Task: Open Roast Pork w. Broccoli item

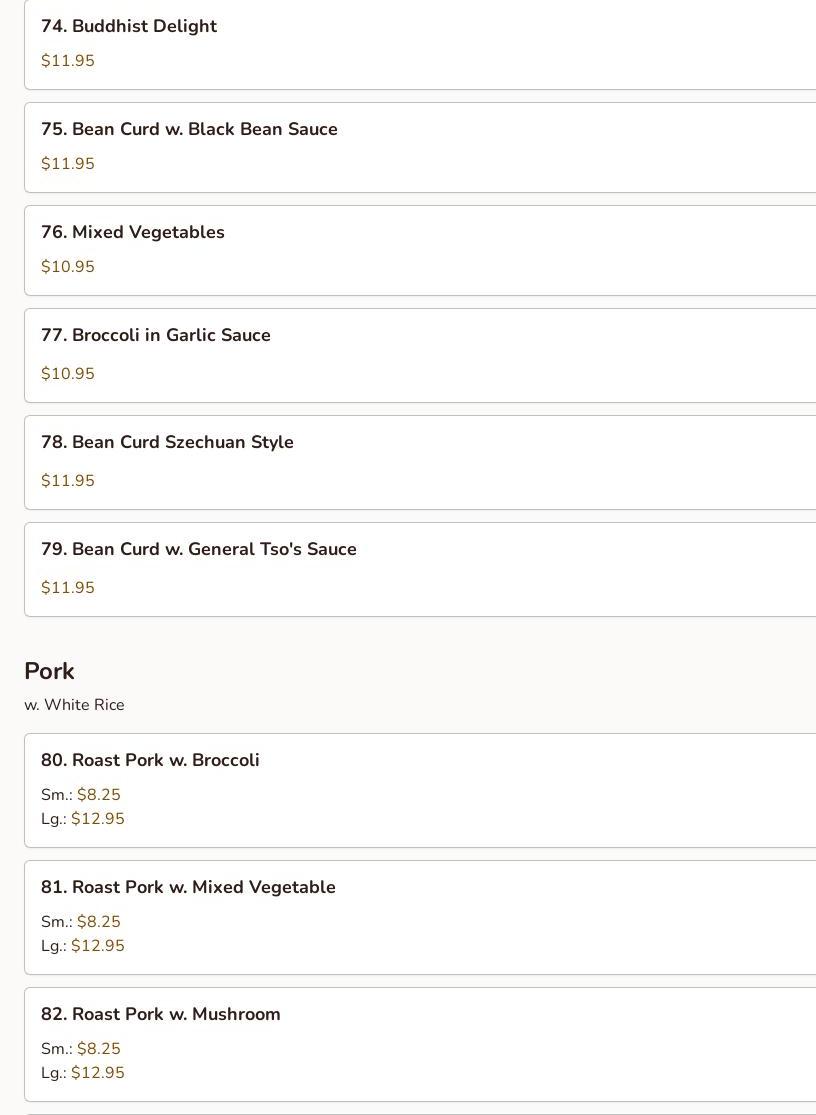Action: [x=150, y=761]
